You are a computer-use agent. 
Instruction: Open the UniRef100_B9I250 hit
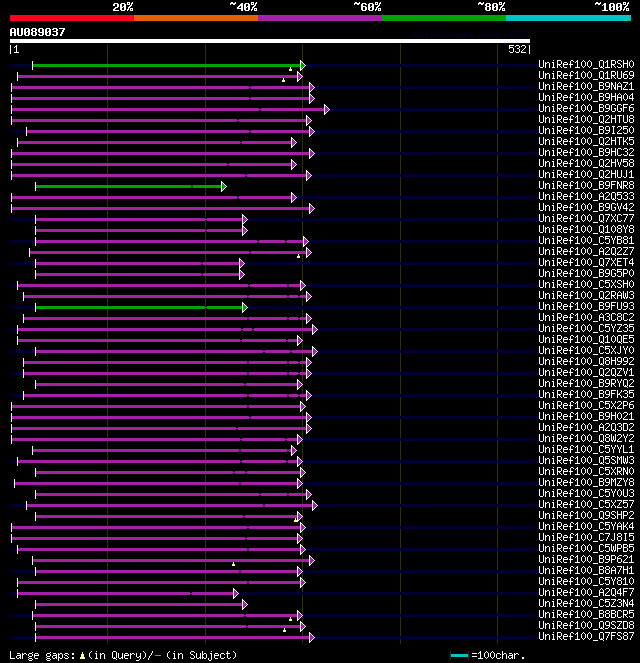click(x=586, y=130)
